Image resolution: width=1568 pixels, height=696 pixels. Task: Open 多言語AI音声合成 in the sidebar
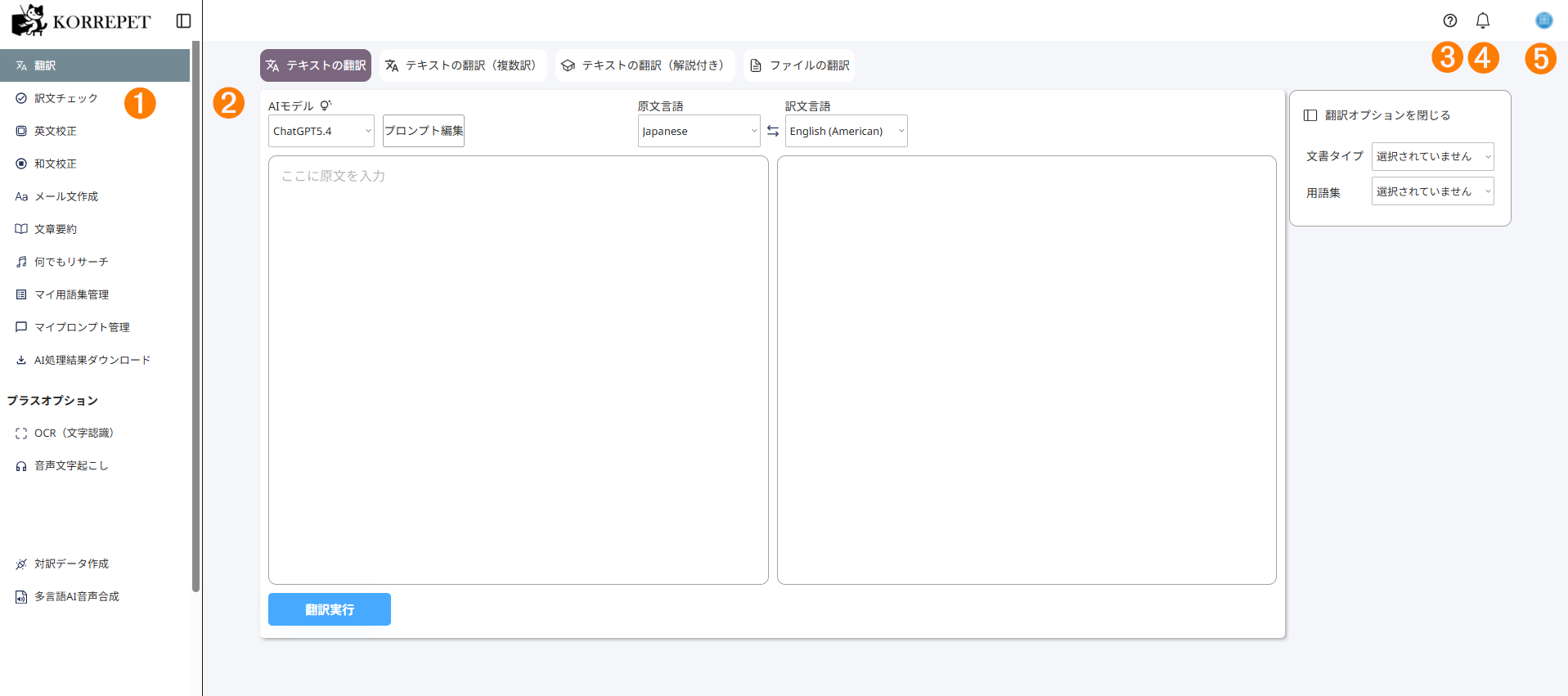[95, 596]
